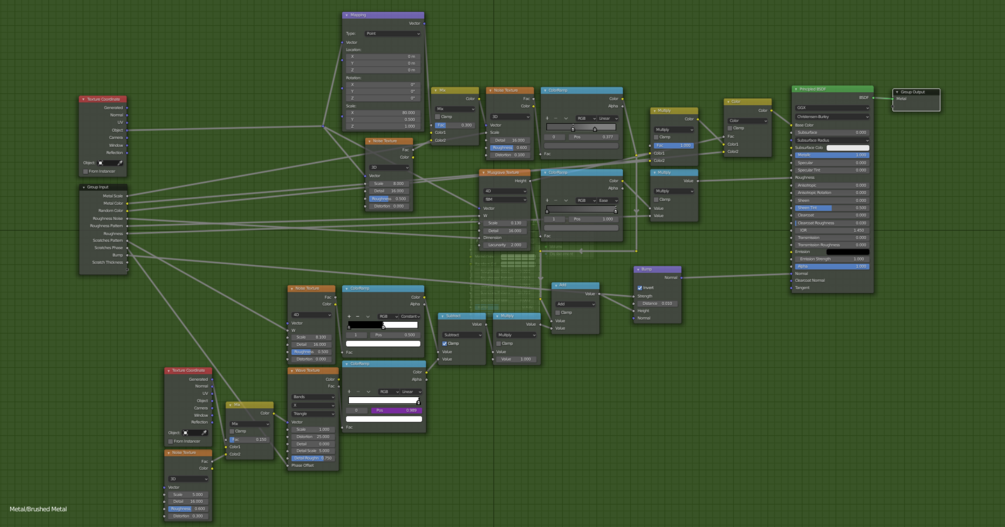Remove a color stop in the Pos 0.989 ColorRamp

358,391
